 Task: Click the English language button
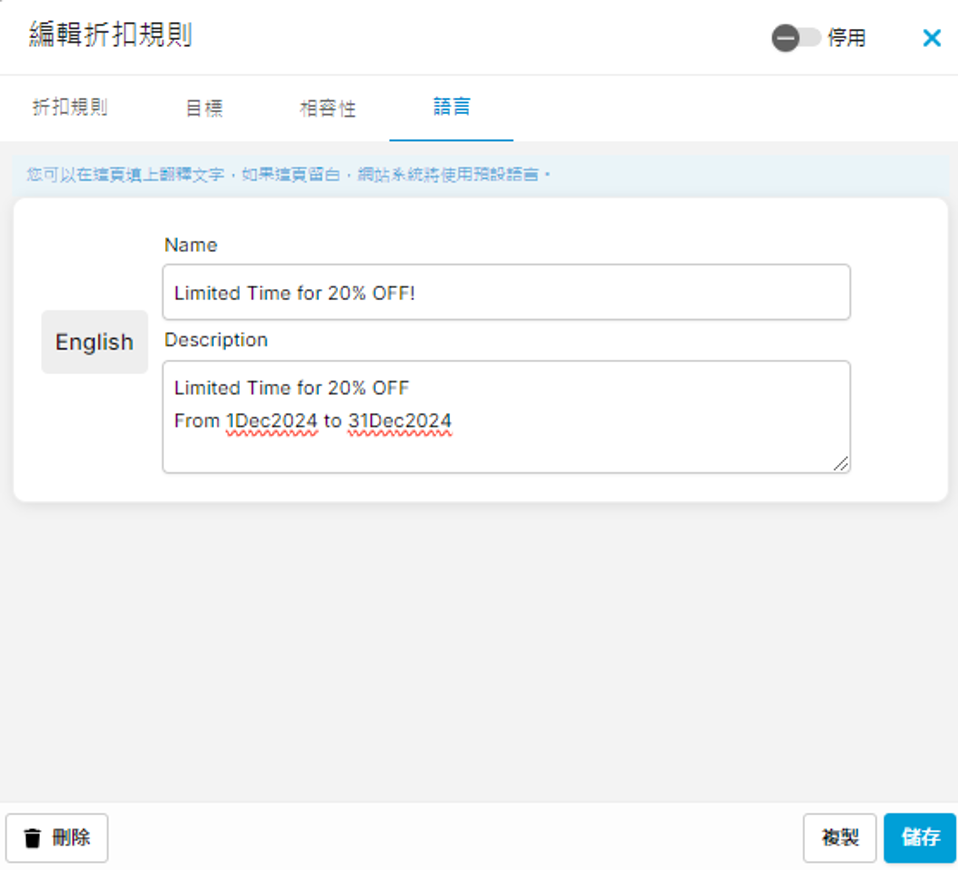94,342
